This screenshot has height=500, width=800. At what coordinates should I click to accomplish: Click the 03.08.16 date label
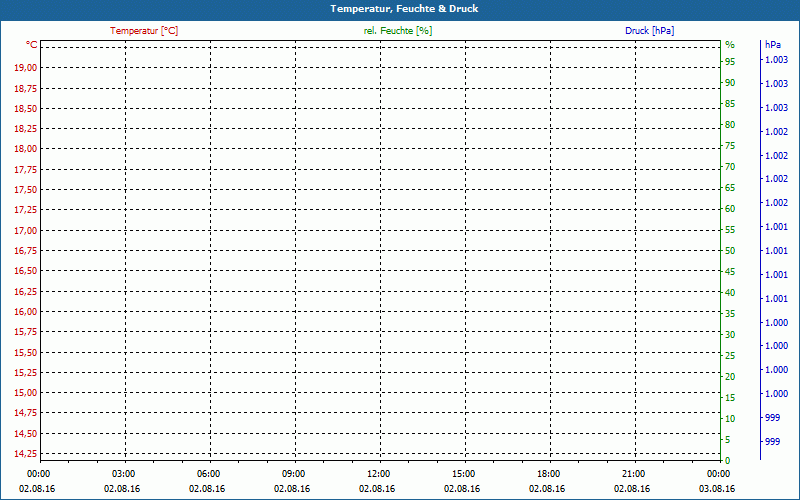pyautogui.click(x=718, y=488)
